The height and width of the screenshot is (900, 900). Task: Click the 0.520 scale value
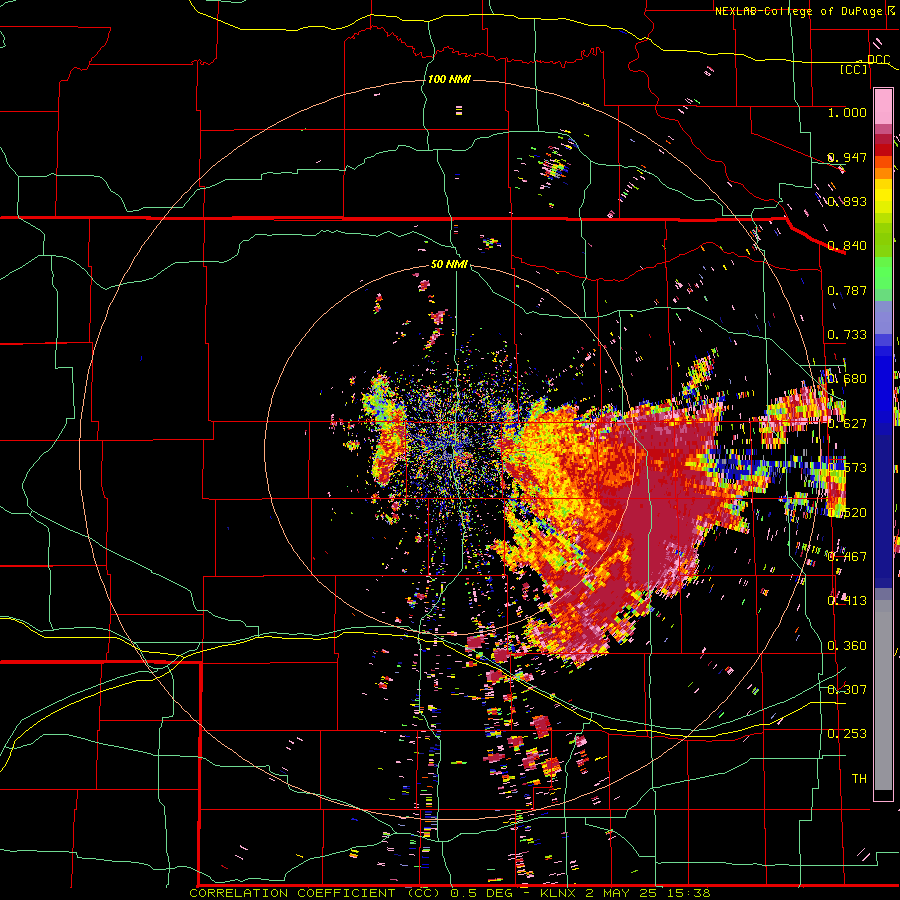[847, 512]
